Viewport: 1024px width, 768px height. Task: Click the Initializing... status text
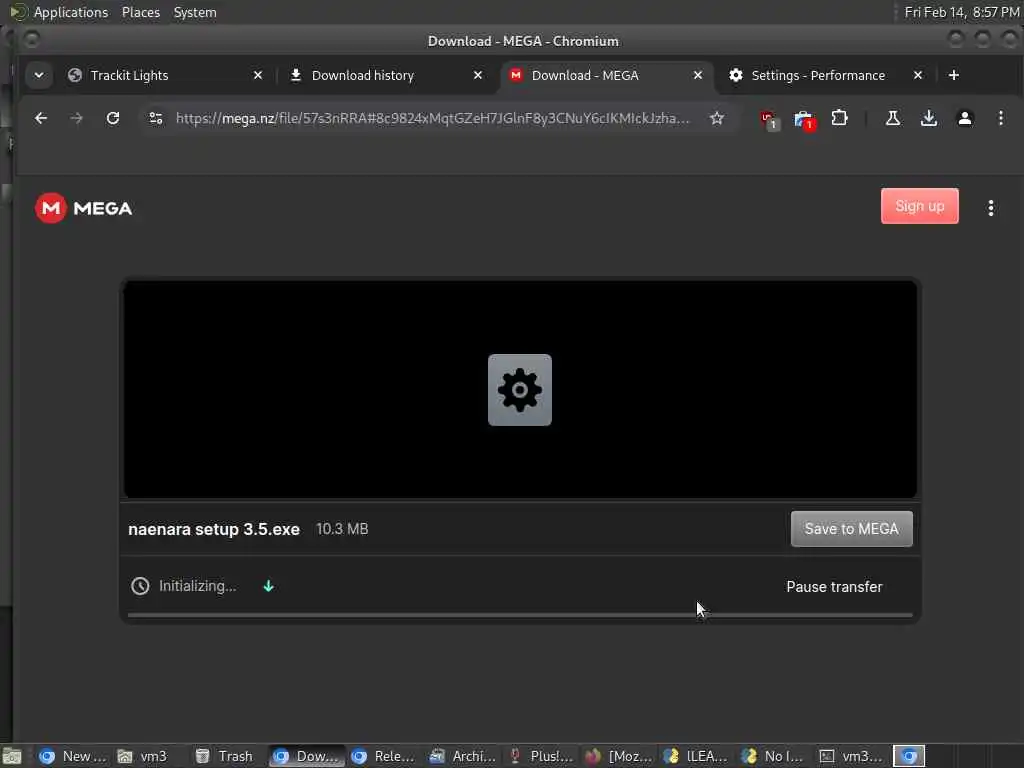(197, 586)
